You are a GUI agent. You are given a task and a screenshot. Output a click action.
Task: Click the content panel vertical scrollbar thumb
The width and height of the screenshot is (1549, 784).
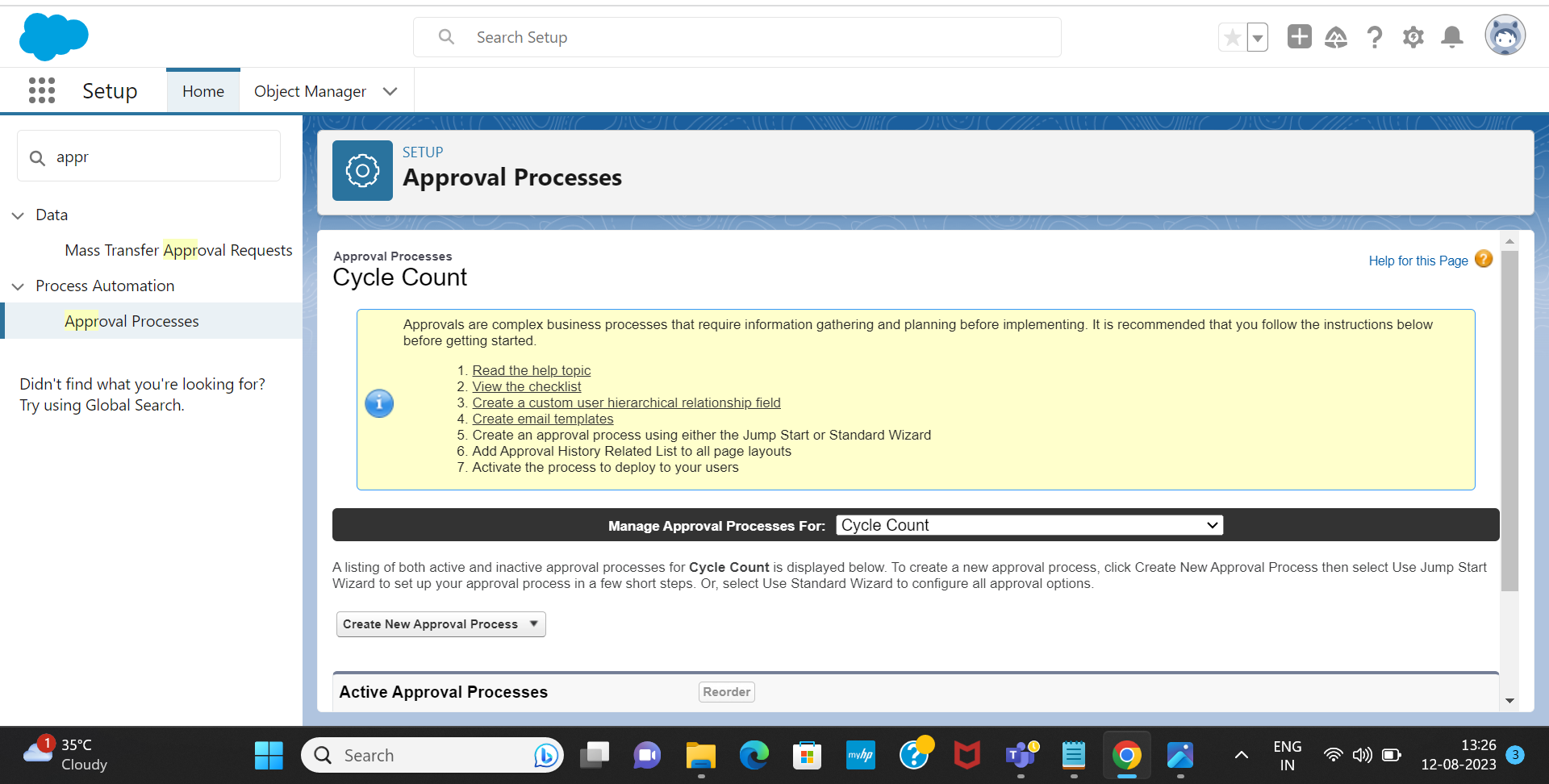click(x=1509, y=421)
